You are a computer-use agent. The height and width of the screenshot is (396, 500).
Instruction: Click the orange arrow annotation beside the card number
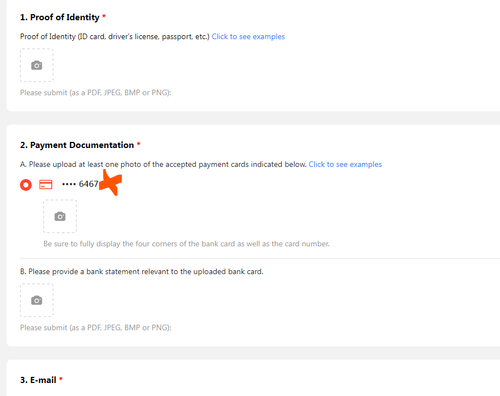[x=111, y=183]
